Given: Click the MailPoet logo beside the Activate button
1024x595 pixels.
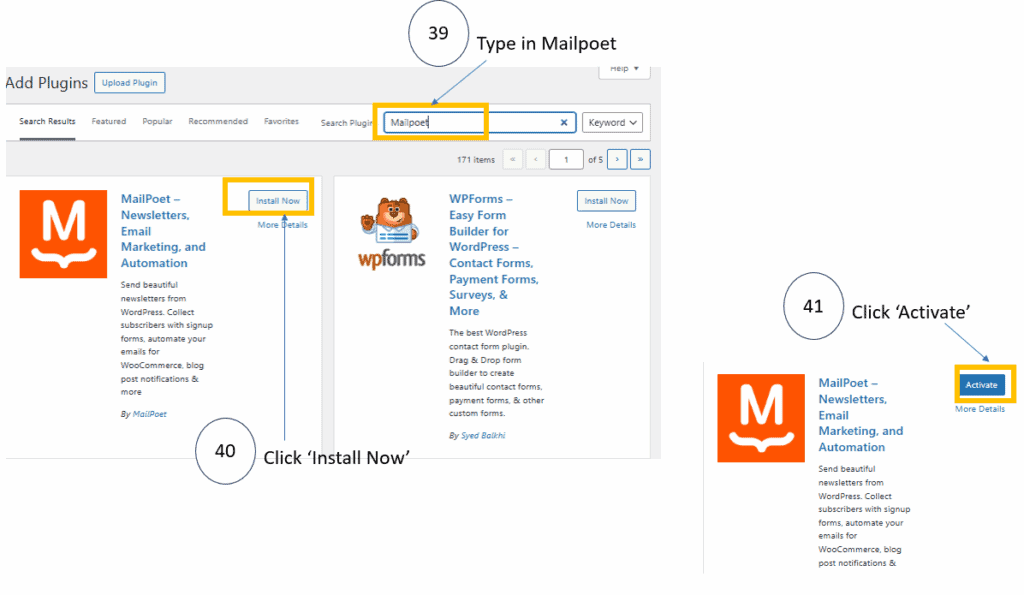Looking at the screenshot, I should [761, 418].
